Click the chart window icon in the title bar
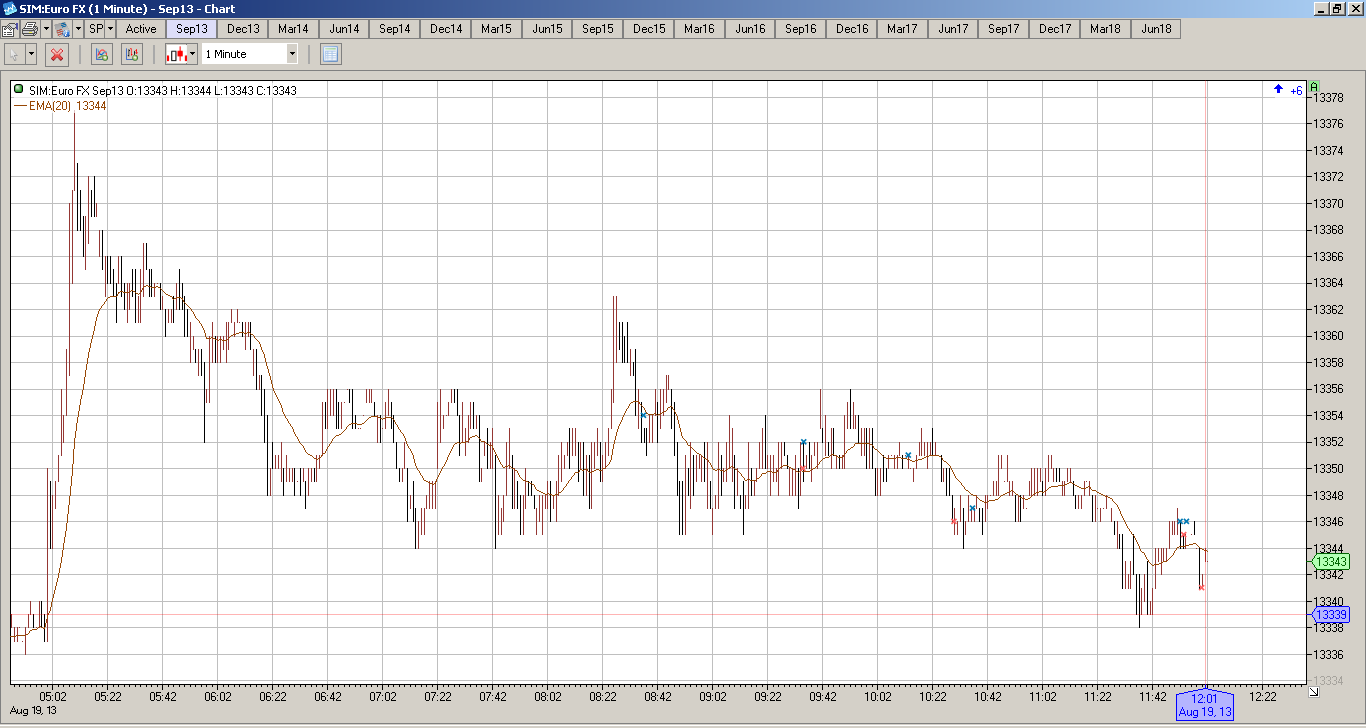Screen dimensions: 1366x728 pos(10,8)
